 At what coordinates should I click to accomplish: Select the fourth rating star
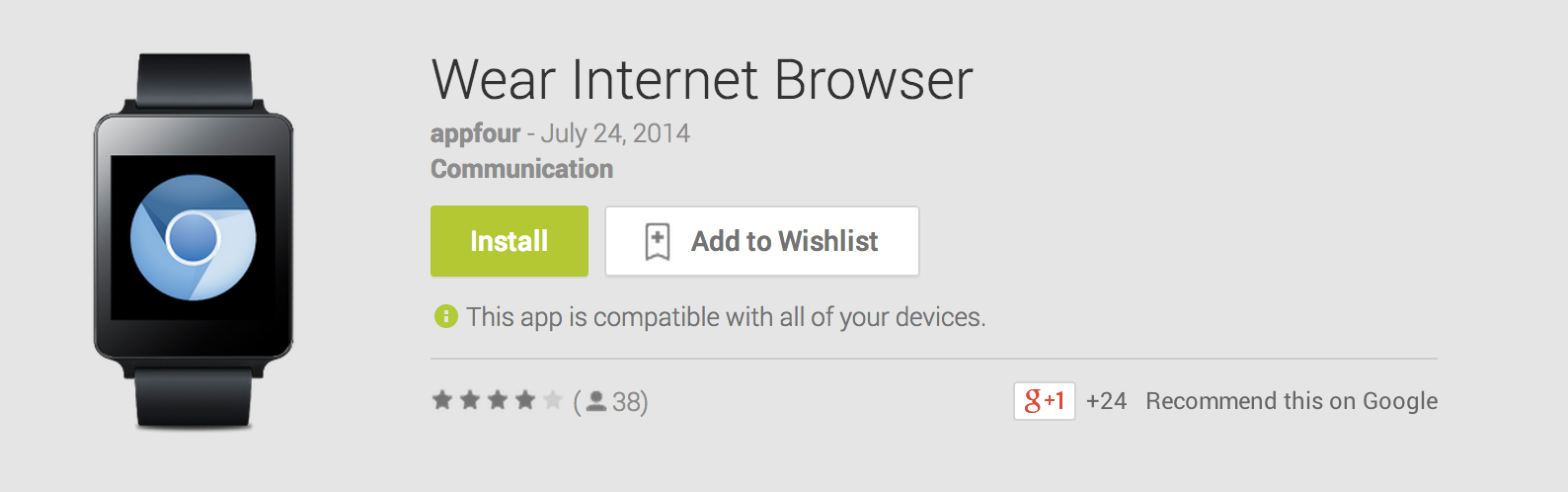pyautogui.click(x=525, y=400)
